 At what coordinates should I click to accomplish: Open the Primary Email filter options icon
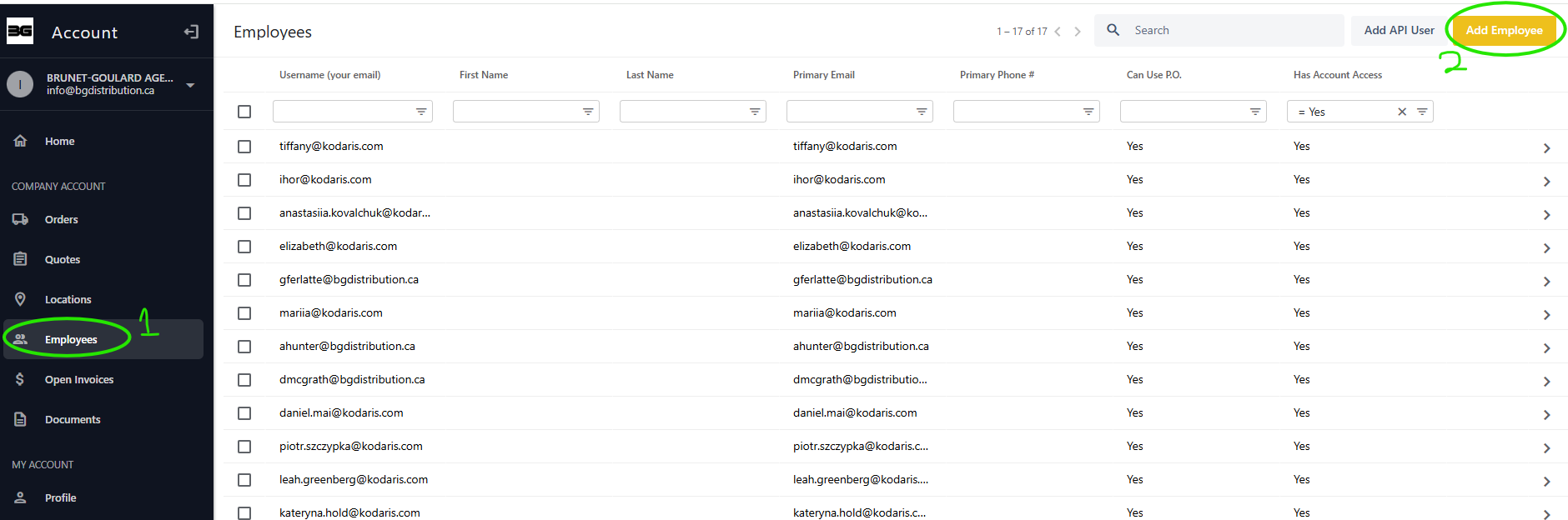coord(922,112)
